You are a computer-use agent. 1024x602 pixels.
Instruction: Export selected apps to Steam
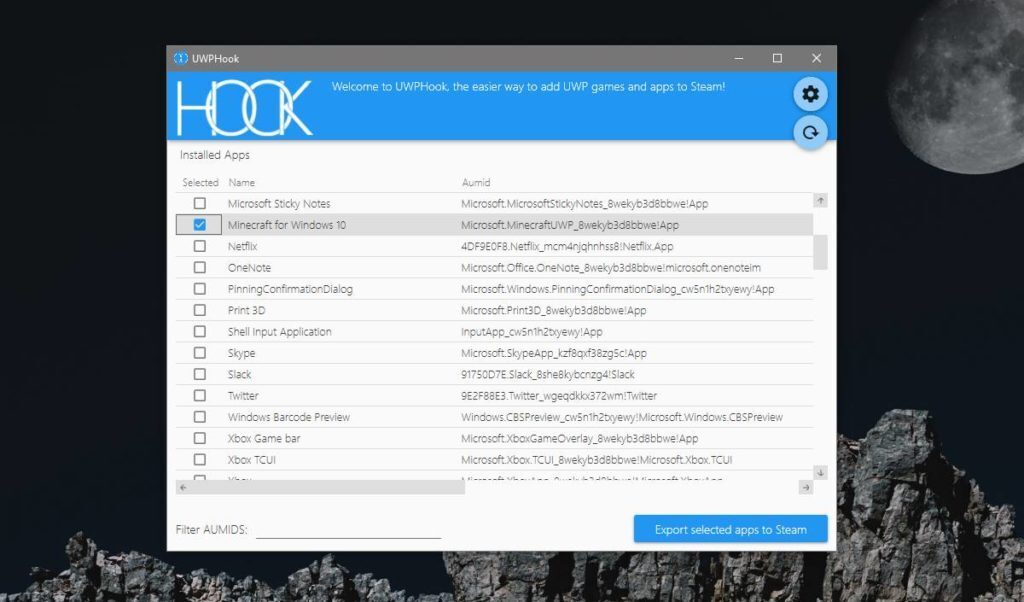pyautogui.click(x=730, y=529)
